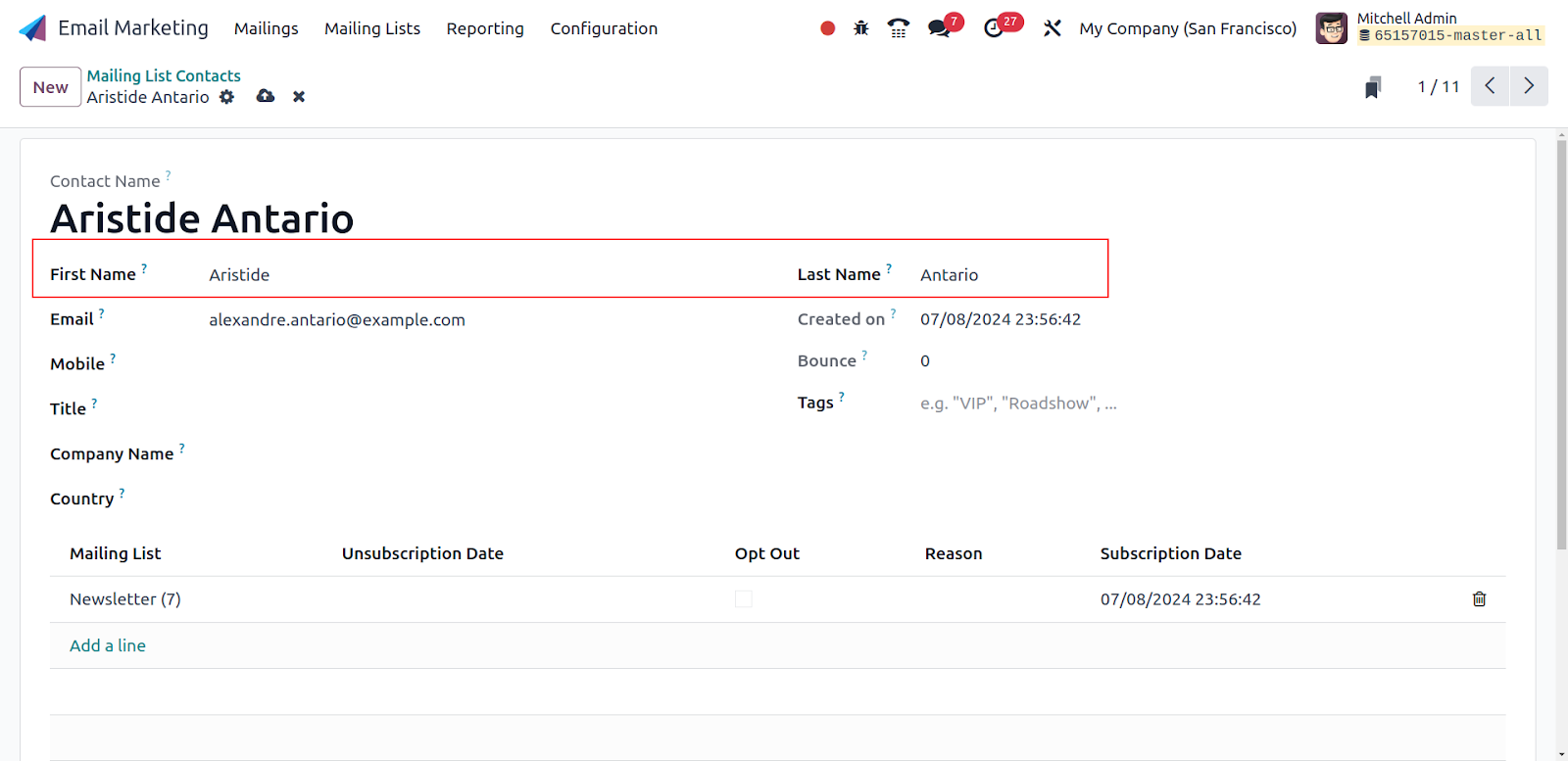Click the red recording dot icon
This screenshot has height=761, width=1568.
pyautogui.click(x=827, y=28)
